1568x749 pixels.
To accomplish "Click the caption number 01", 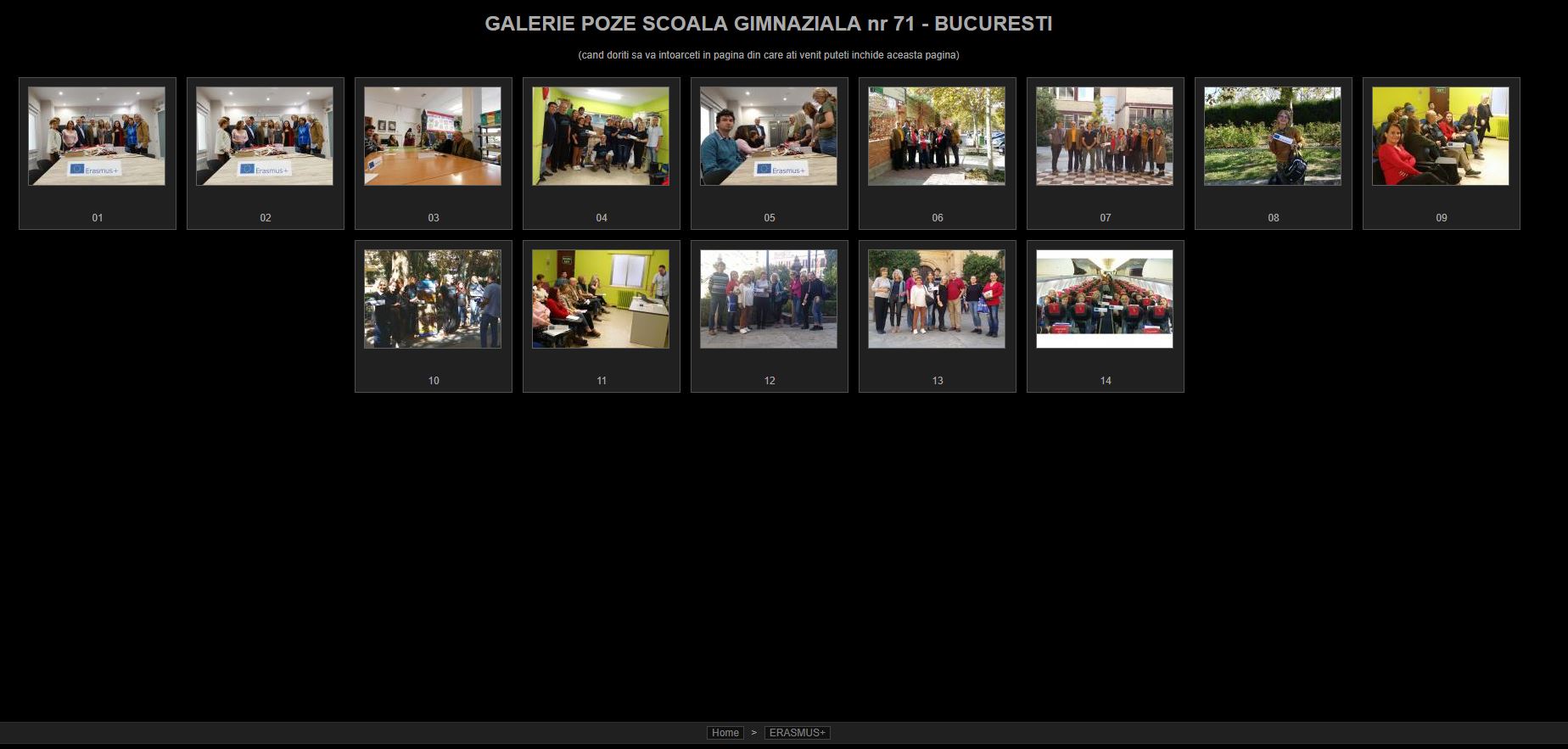I will point(98,218).
